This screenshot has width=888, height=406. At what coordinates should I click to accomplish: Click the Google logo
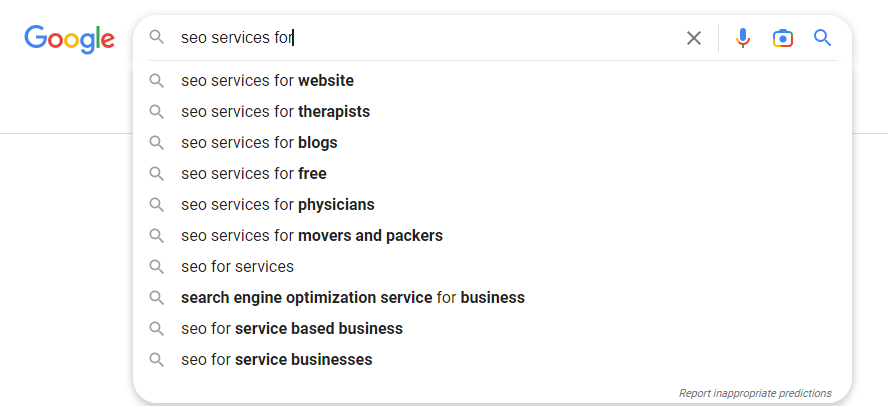70,38
